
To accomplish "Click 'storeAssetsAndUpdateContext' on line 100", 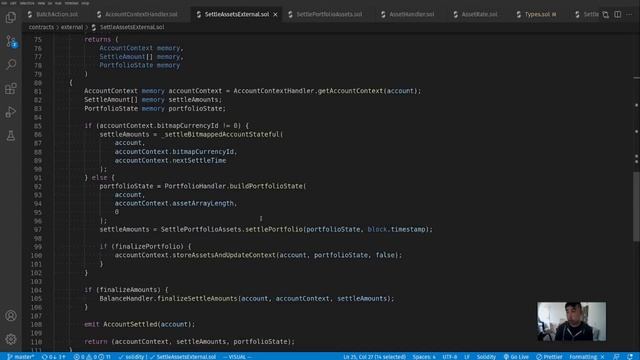I will [224, 255].
